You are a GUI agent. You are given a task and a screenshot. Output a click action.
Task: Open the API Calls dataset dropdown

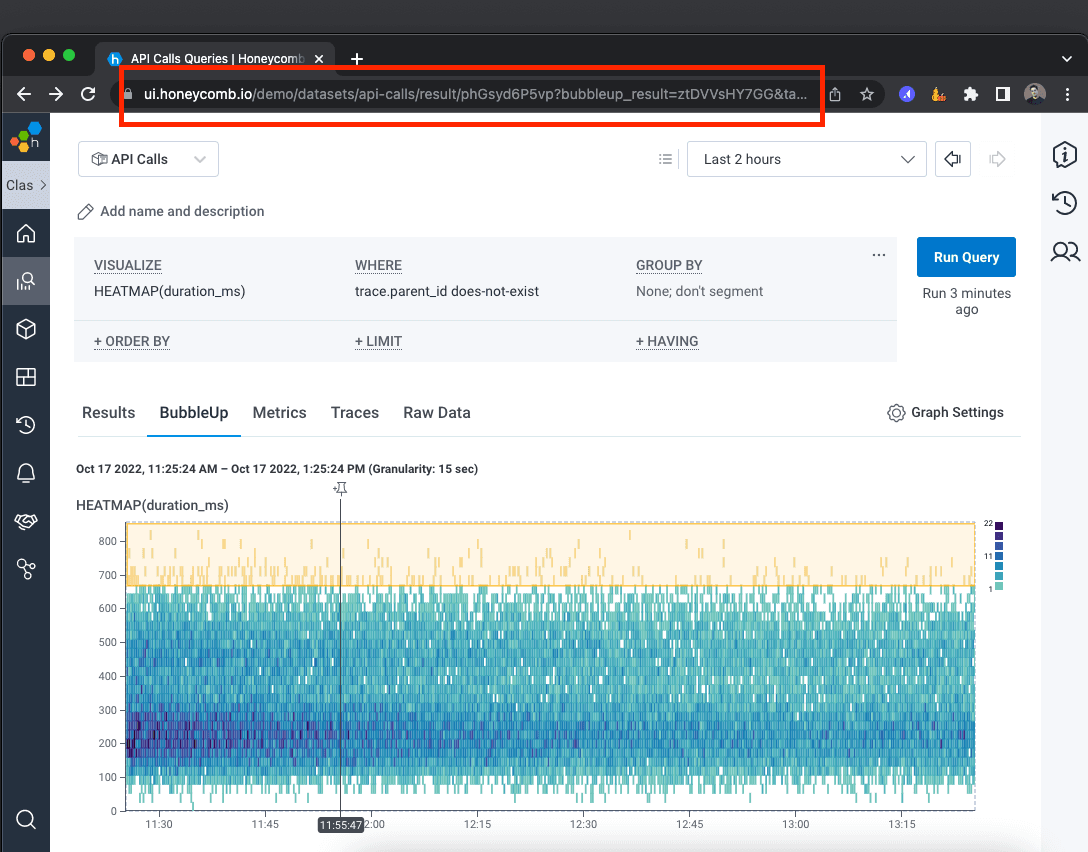point(148,159)
